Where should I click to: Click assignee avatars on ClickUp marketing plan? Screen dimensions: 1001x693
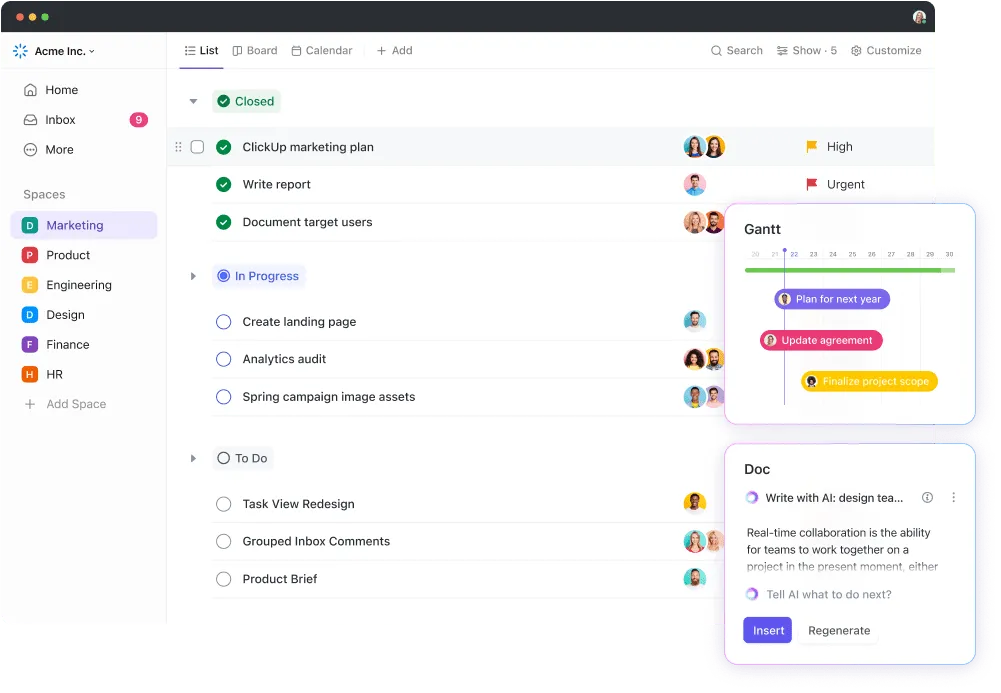[x=704, y=147]
